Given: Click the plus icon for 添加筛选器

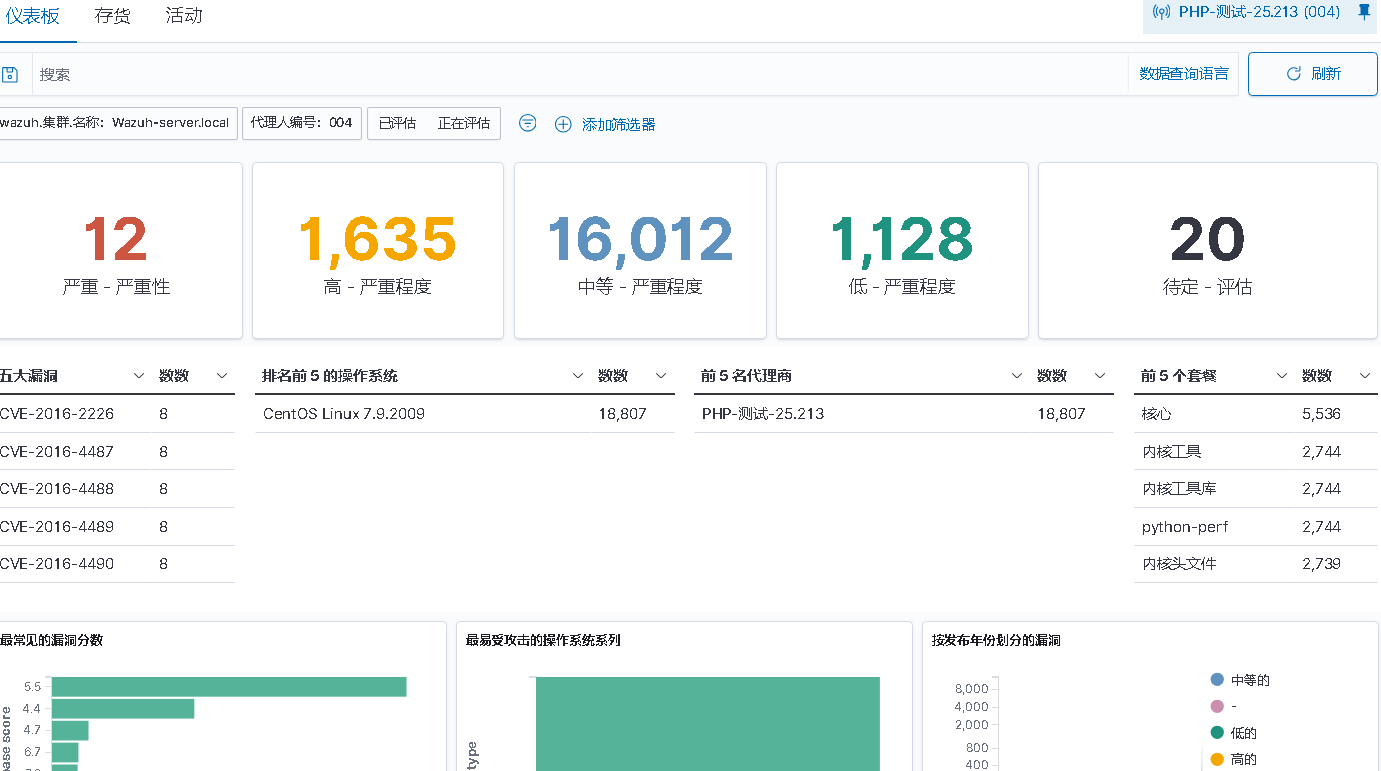Looking at the screenshot, I should pos(563,124).
